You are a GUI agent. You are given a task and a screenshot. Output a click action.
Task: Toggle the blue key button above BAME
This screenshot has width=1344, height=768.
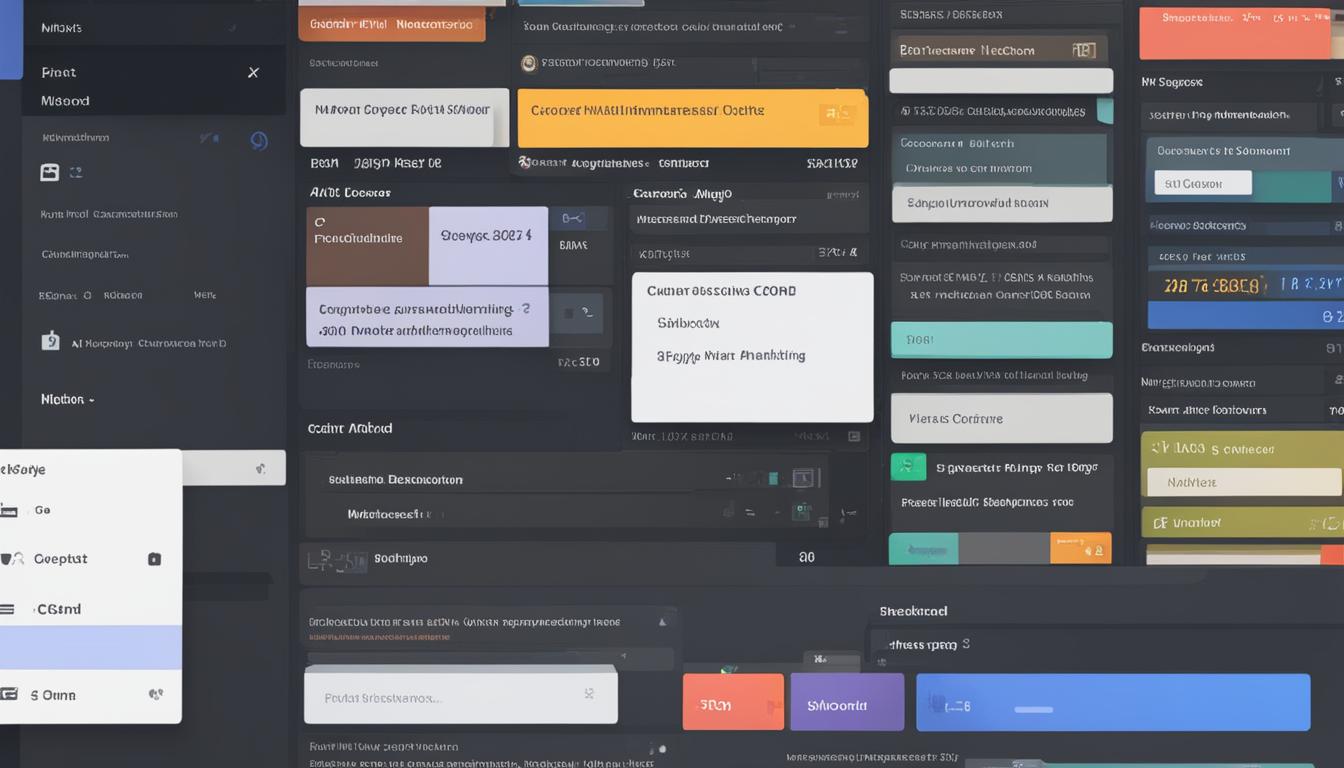pyautogui.click(x=572, y=219)
